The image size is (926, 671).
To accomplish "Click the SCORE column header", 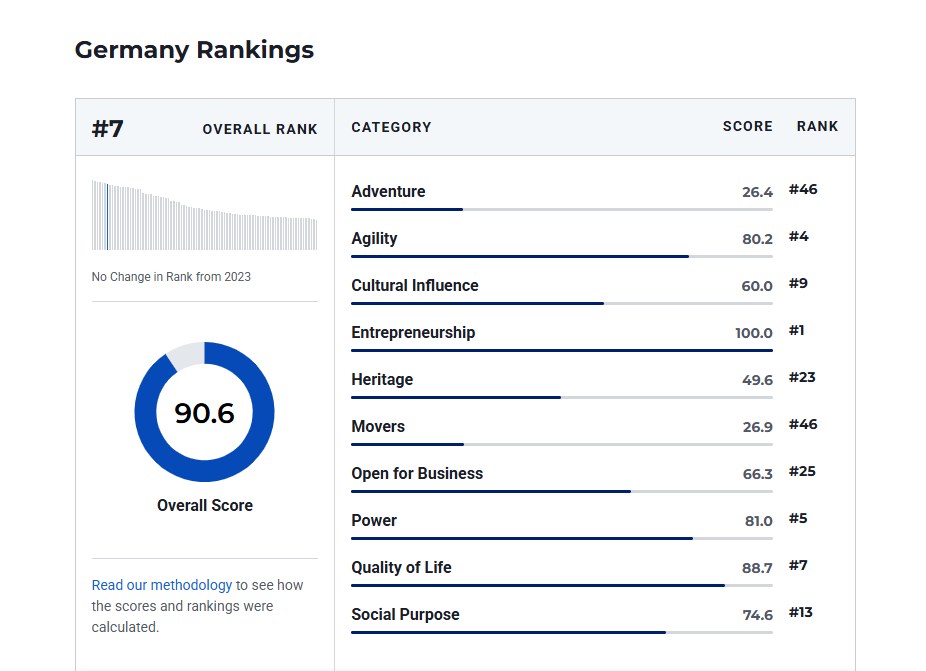I will point(747,127).
